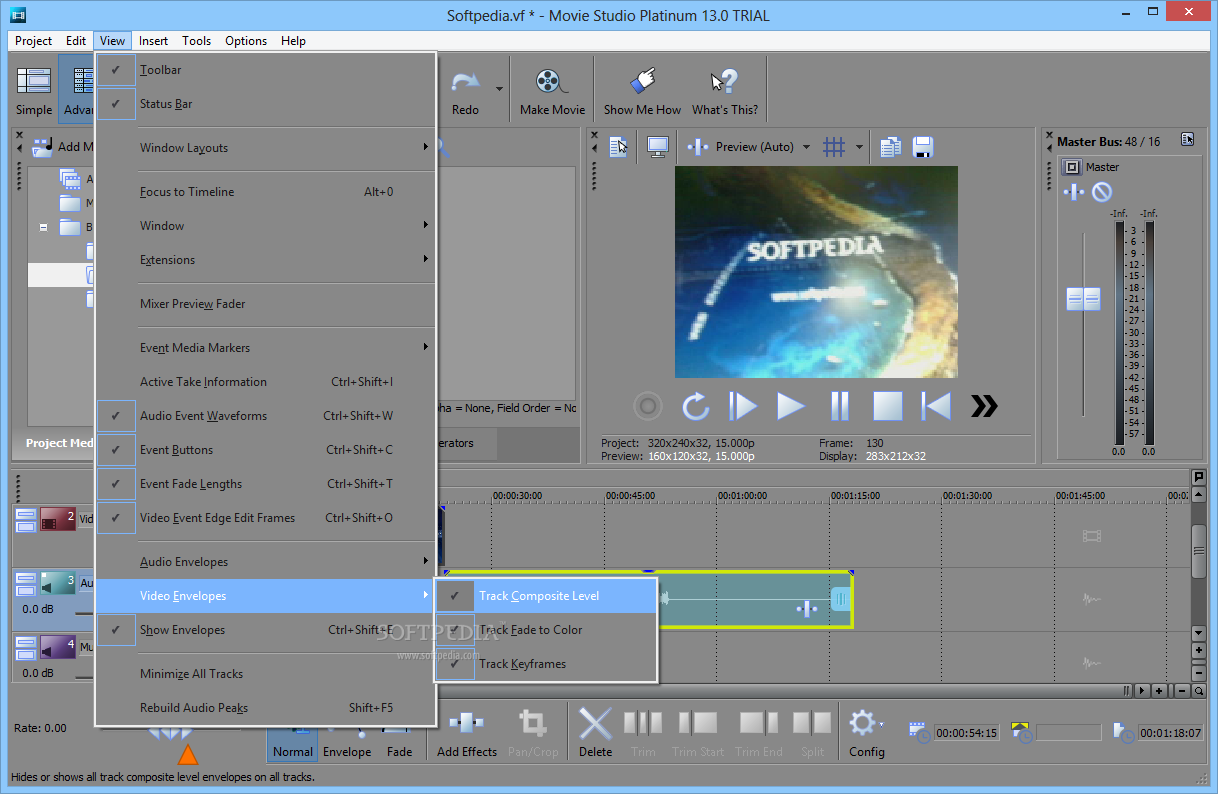
Task: Toggle loop playback in preview
Action: click(695, 406)
